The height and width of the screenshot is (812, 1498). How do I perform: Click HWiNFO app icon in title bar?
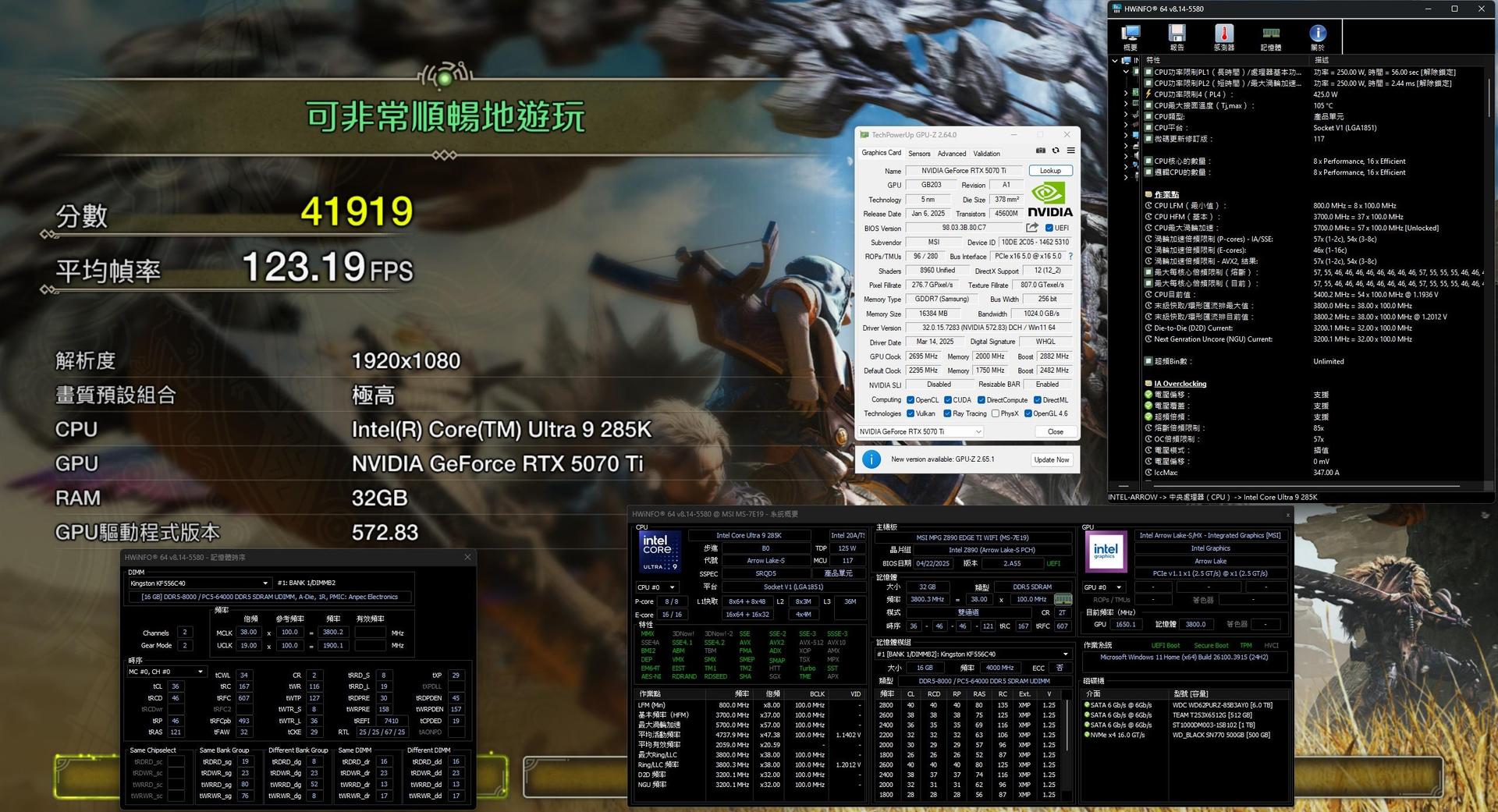1116,9
